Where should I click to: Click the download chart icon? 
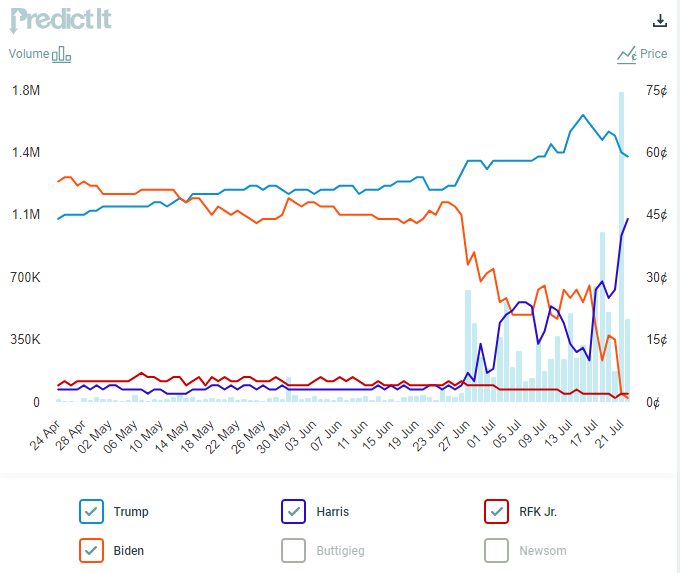[659, 21]
